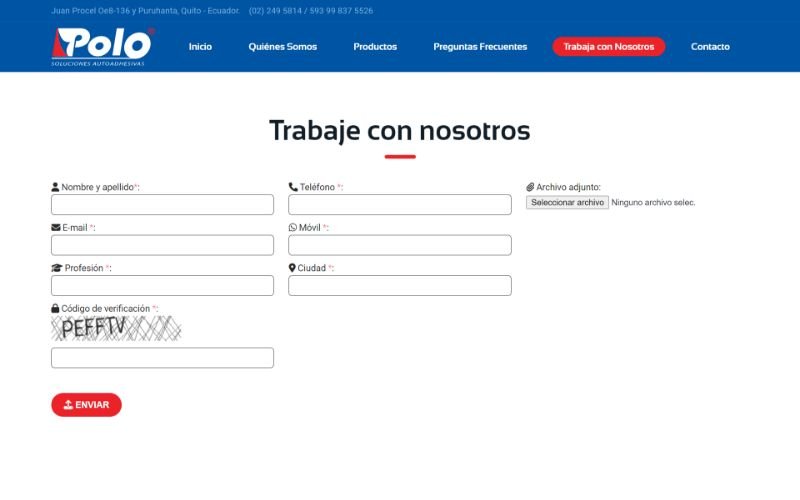Click into the verification code input box
The image size is (800, 500).
pos(162,358)
